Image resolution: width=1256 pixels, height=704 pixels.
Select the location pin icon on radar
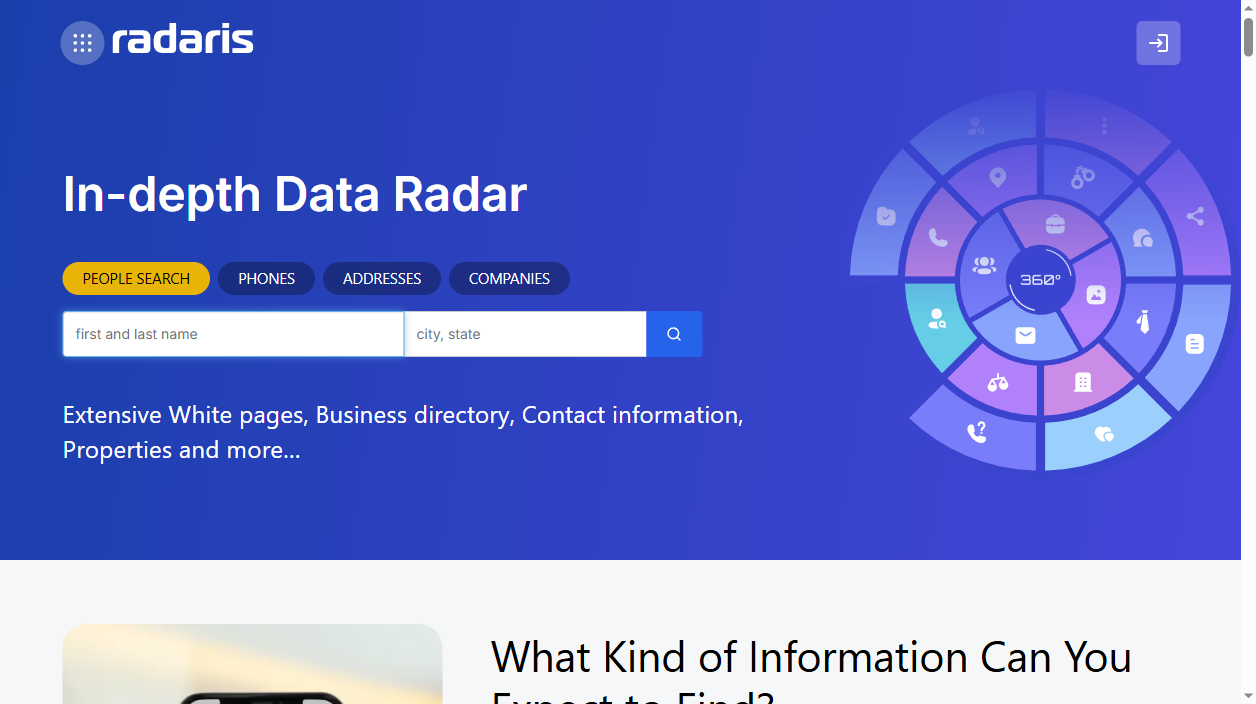[x=997, y=178]
